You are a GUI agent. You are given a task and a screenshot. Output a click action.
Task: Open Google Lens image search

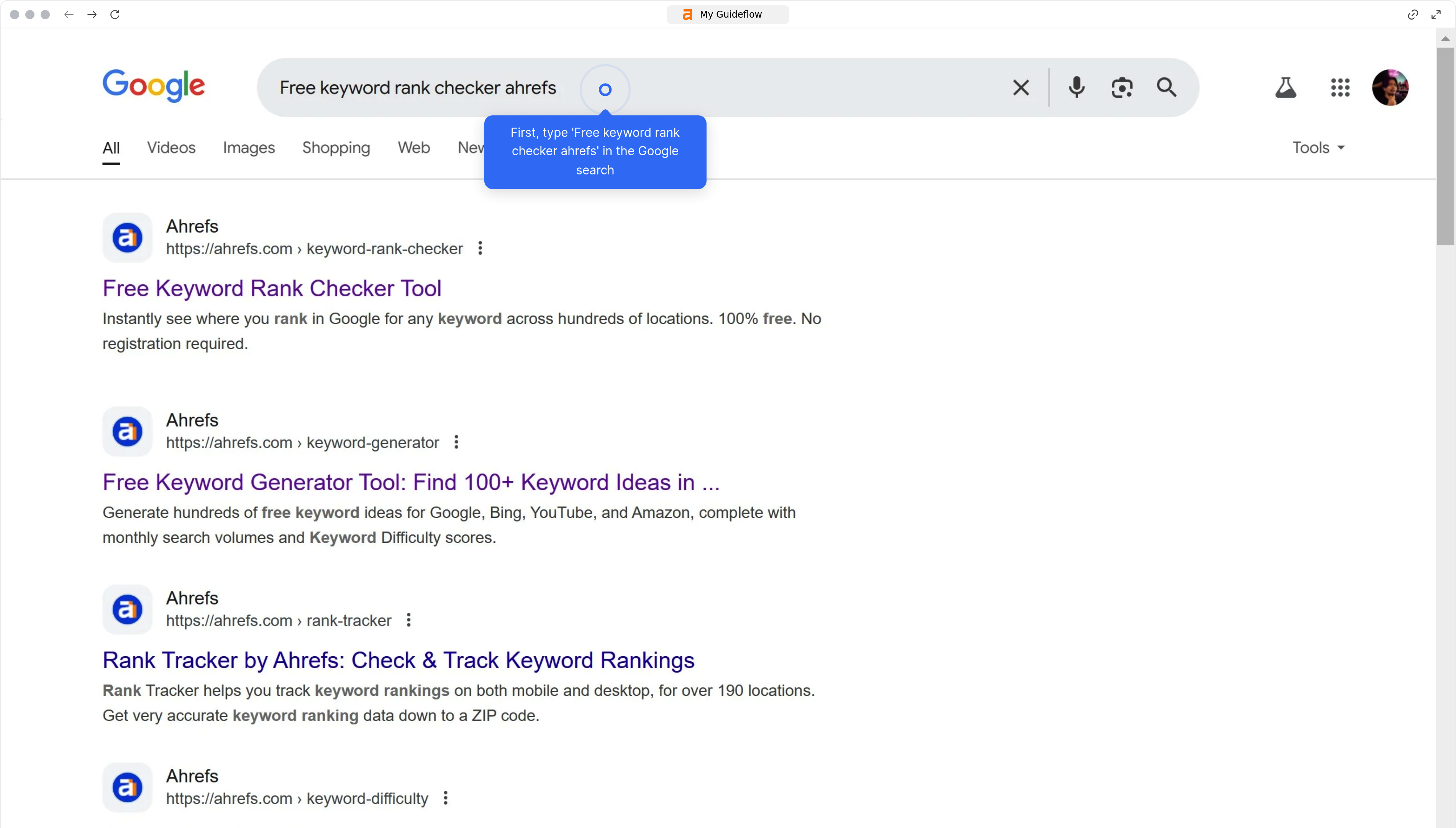pos(1122,87)
